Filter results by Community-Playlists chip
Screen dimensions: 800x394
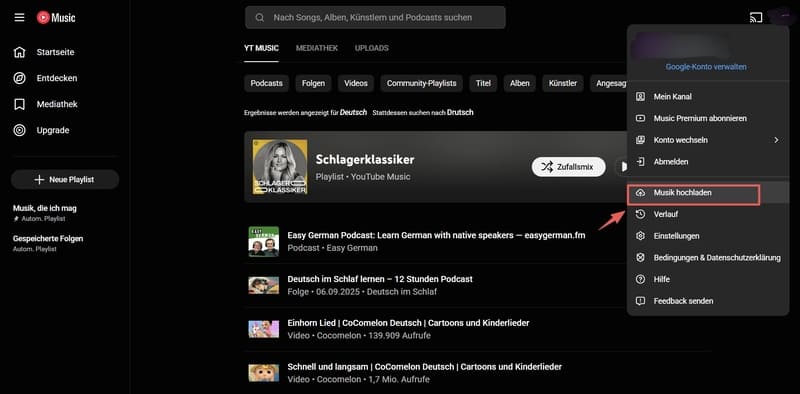click(x=421, y=83)
